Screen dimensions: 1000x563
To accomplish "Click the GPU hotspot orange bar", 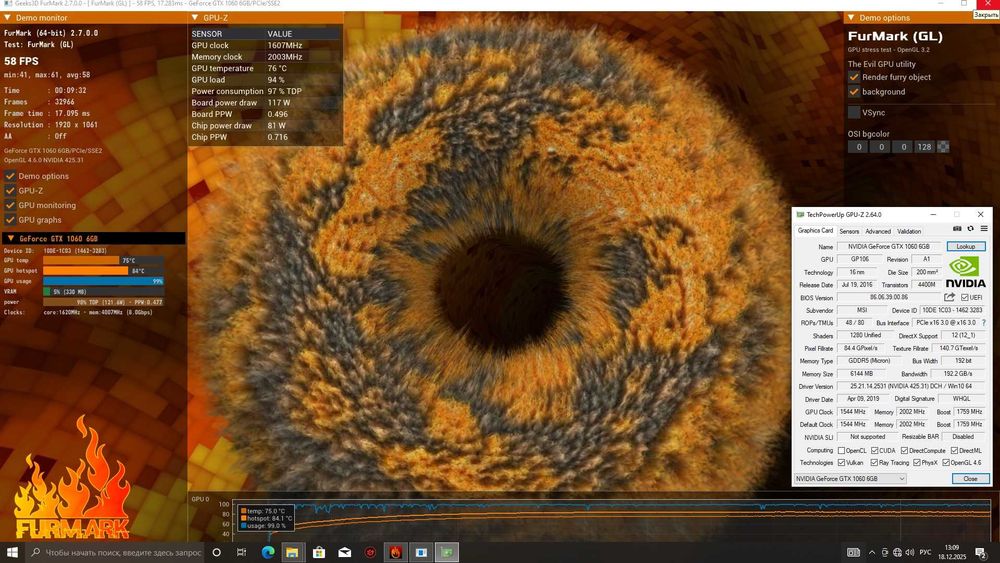I will (x=85, y=271).
